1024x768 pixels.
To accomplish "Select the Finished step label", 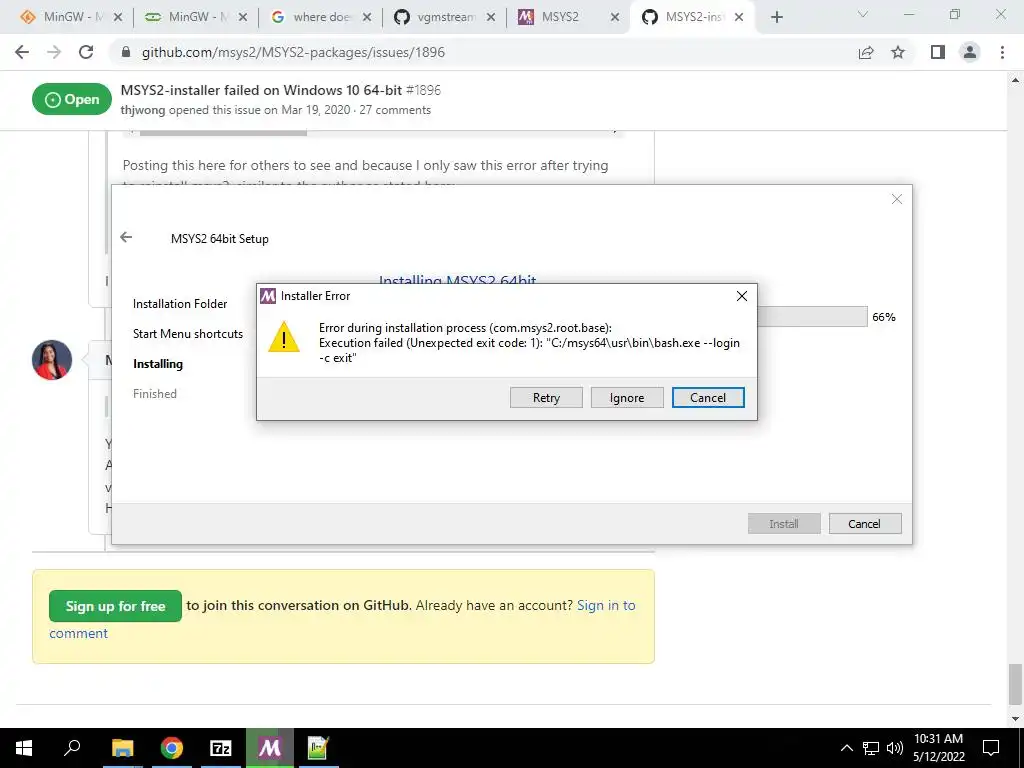I will [155, 394].
